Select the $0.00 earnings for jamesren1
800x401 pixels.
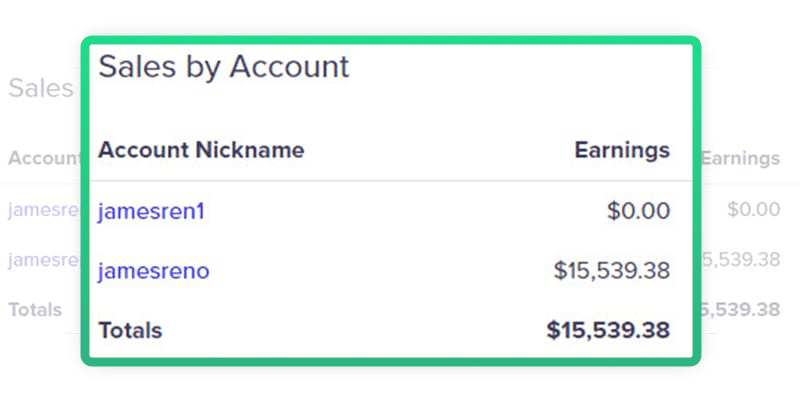[638, 211]
